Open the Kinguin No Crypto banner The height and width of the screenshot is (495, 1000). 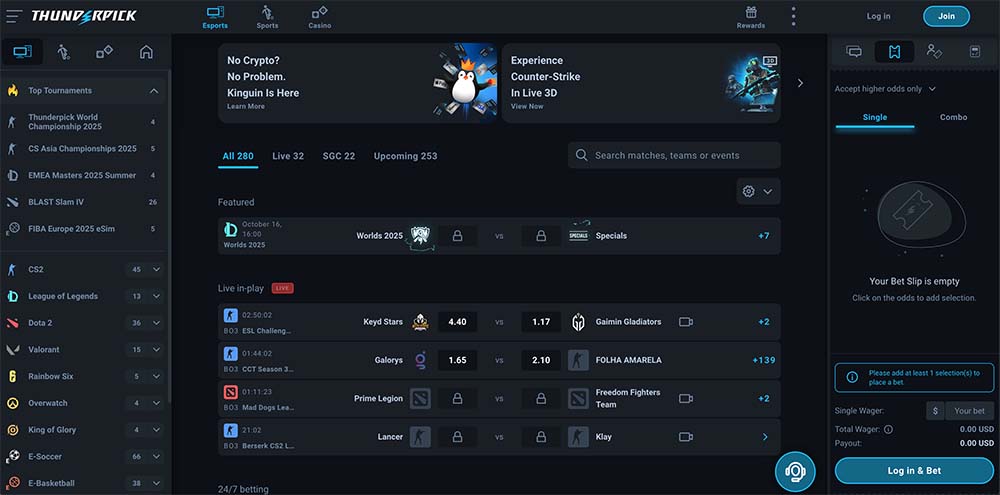(357, 83)
